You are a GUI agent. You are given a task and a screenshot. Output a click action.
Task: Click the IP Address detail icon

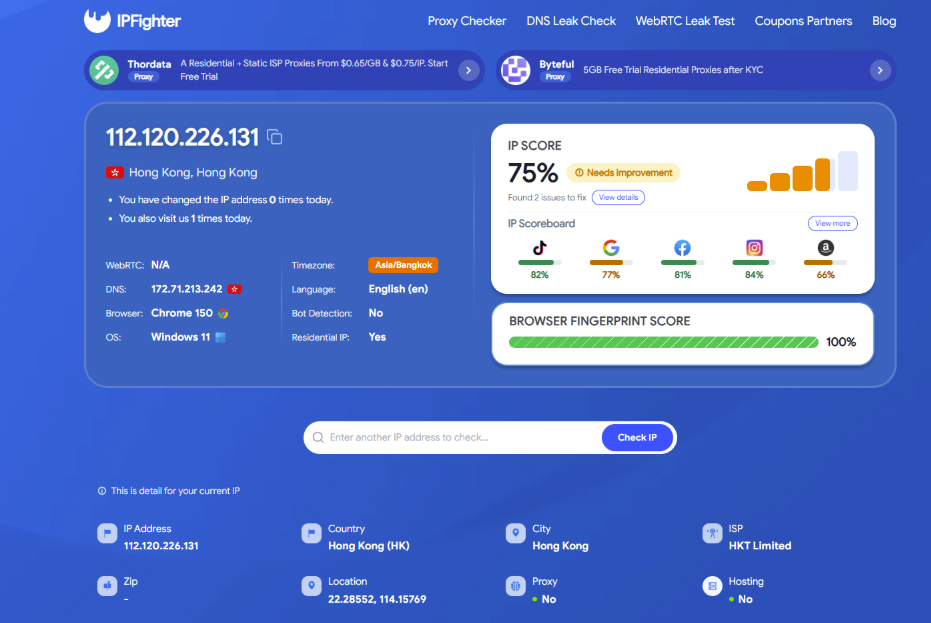pyautogui.click(x=107, y=533)
